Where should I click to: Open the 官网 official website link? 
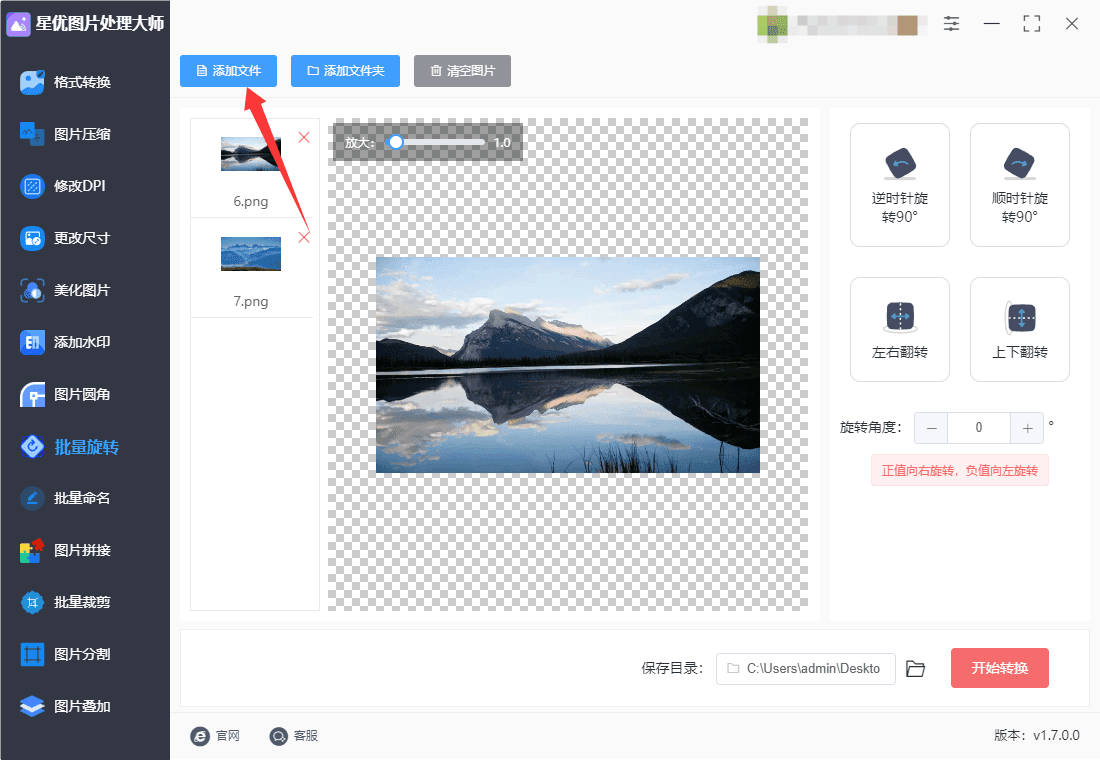coord(215,735)
